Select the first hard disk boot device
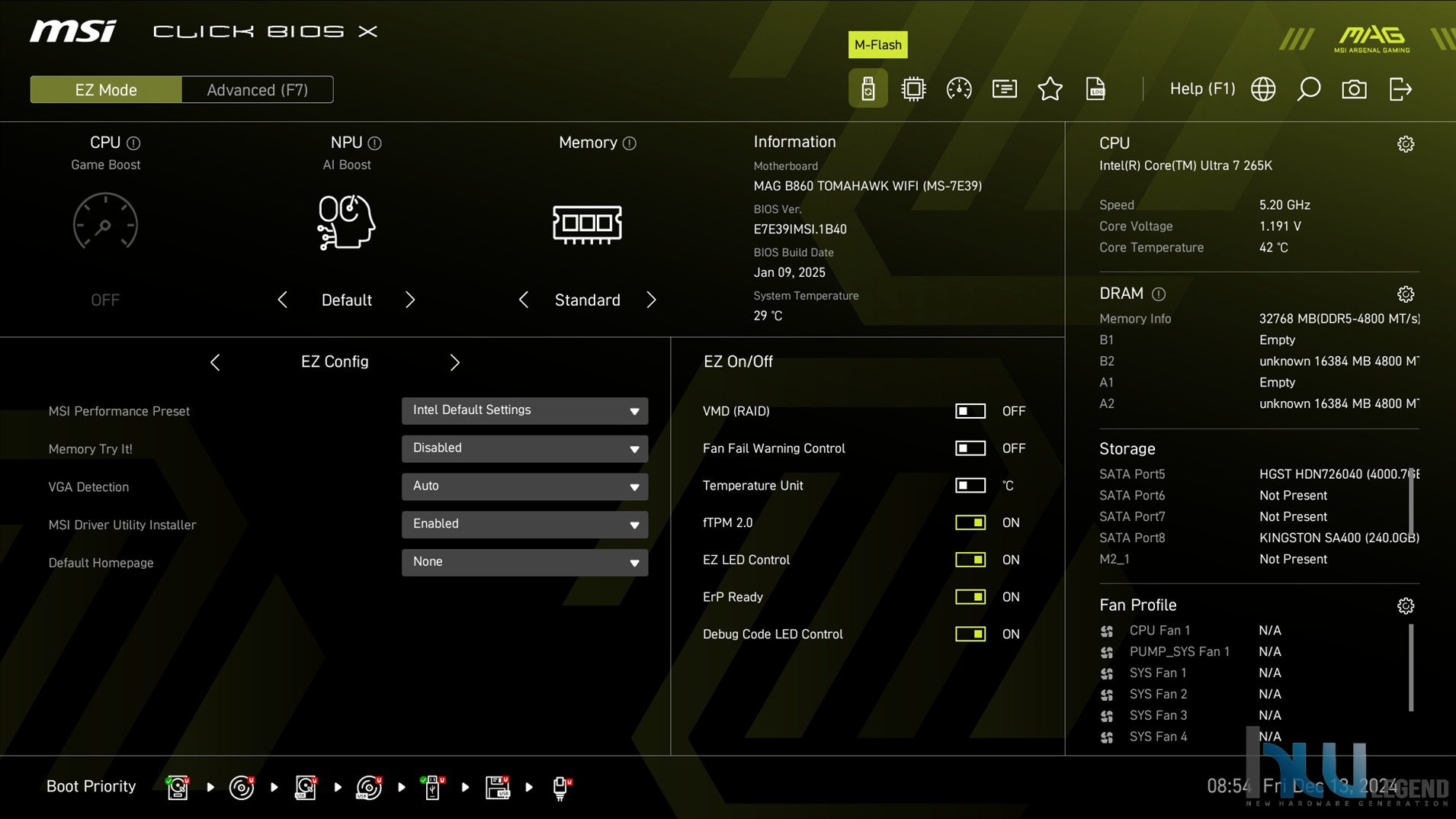 (178, 787)
